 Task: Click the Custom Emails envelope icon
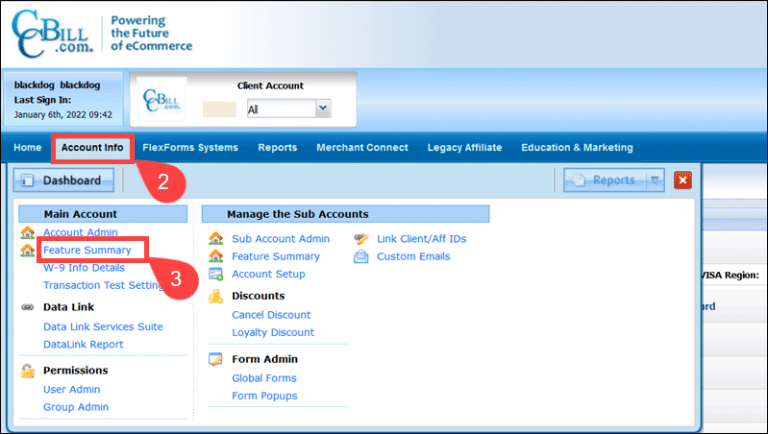360,257
